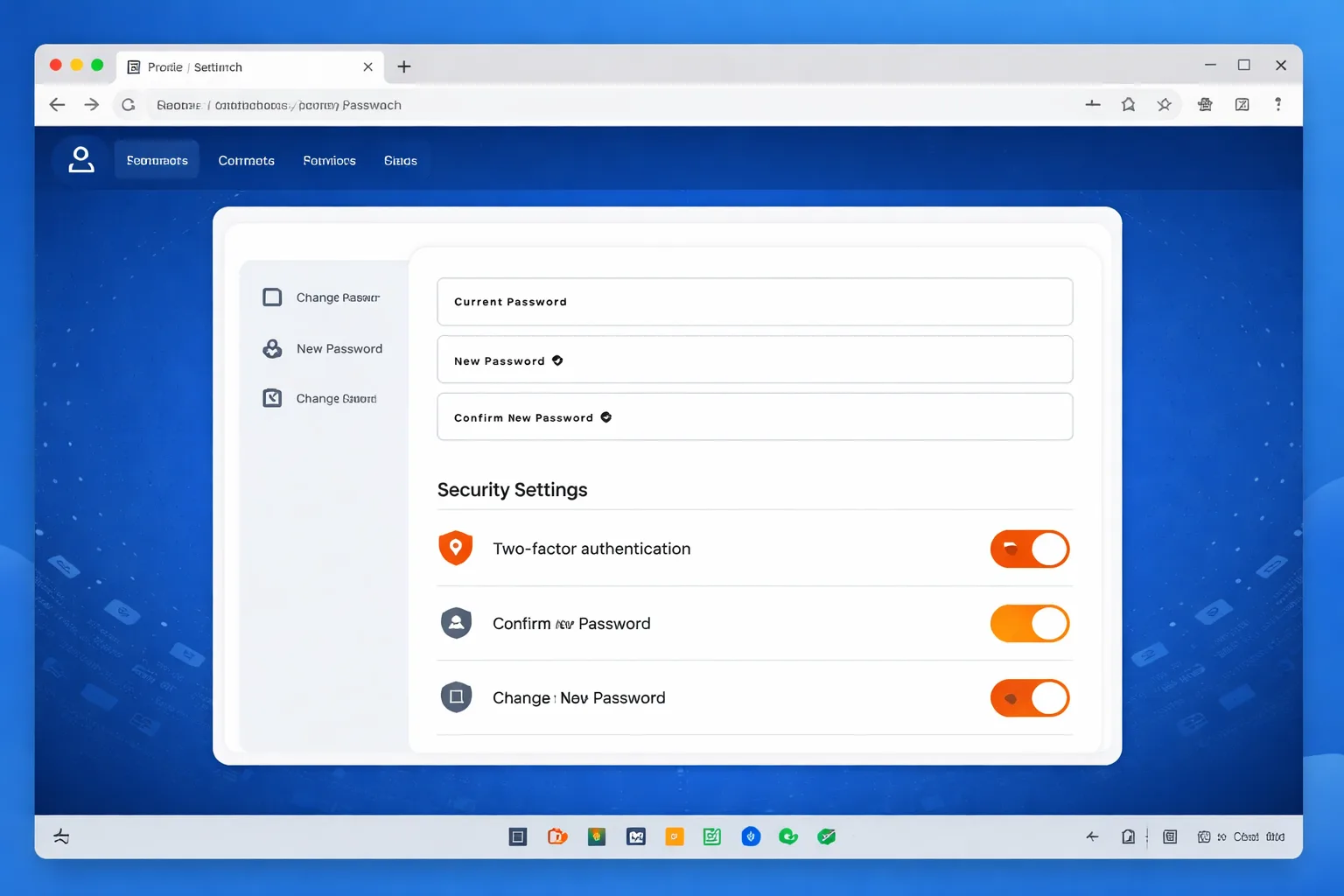Toggle the Confirm Password switch
Viewport: 1344px width, 896px height.
[1030, 624]
